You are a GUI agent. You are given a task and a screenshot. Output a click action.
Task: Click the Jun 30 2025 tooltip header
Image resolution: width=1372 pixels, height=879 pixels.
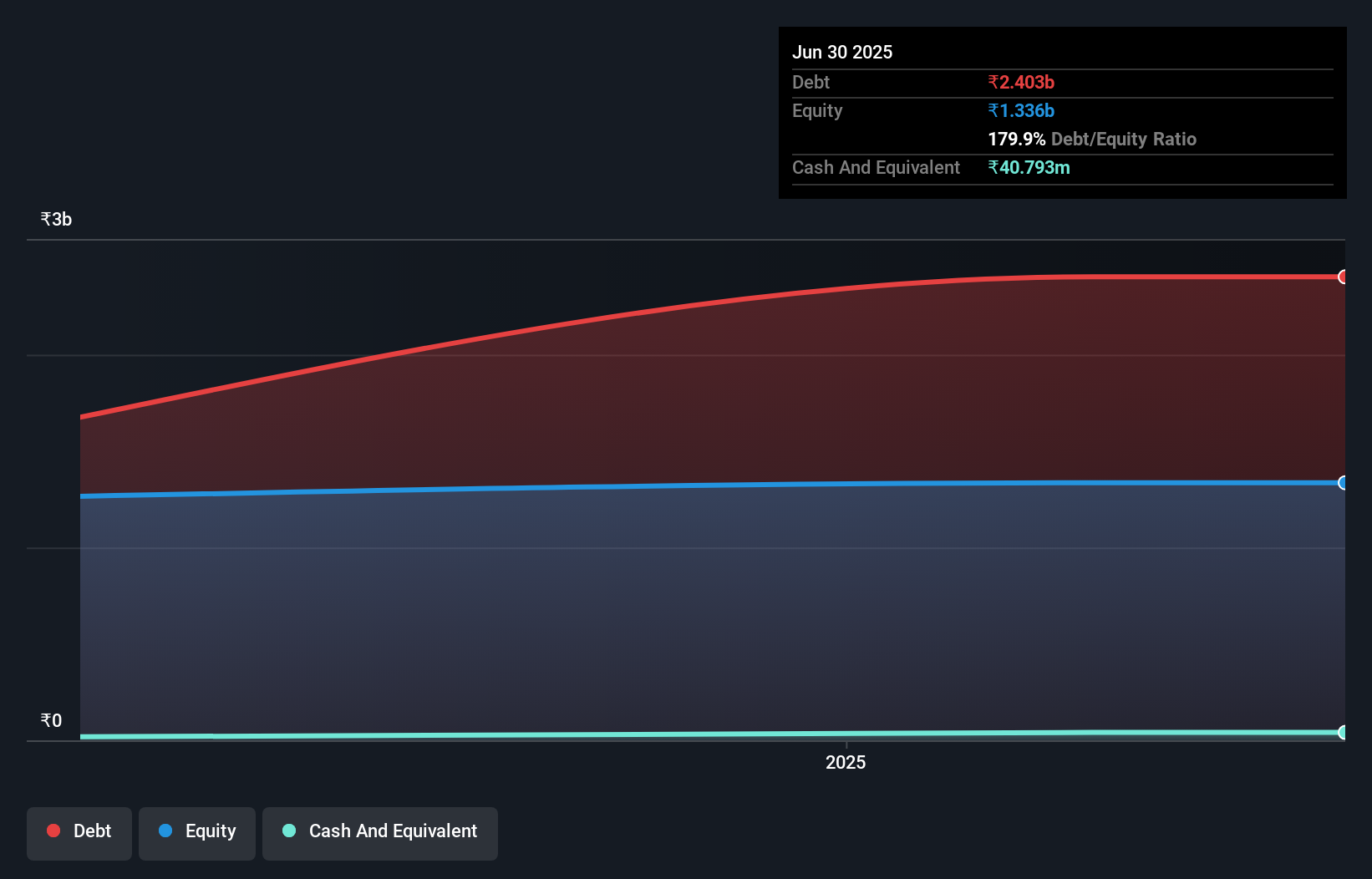(842, 51)
